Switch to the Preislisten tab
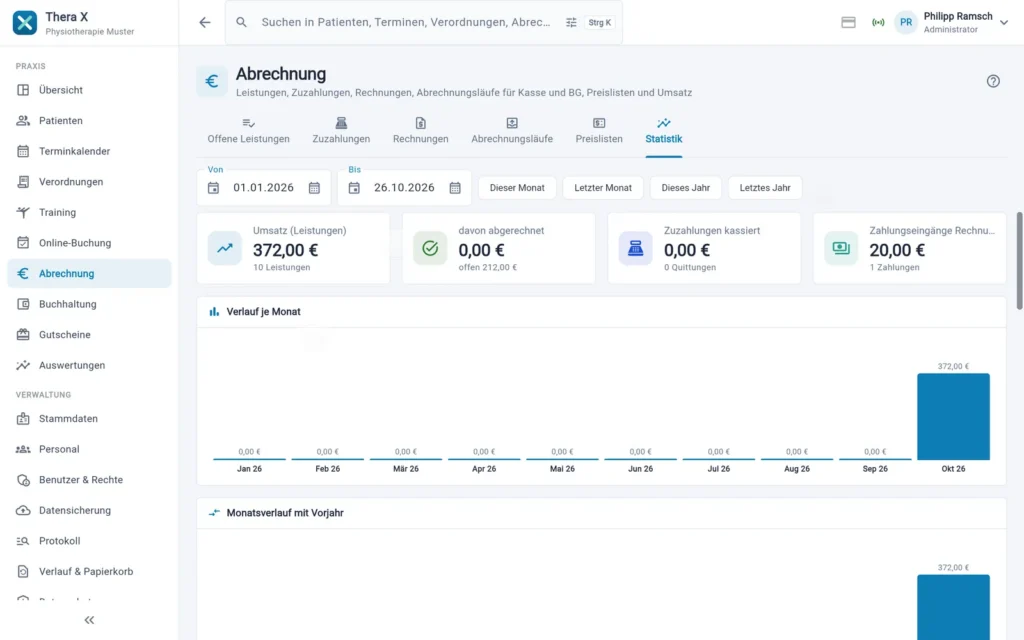This screenshot has width=1024, height=640. point(599,131)
